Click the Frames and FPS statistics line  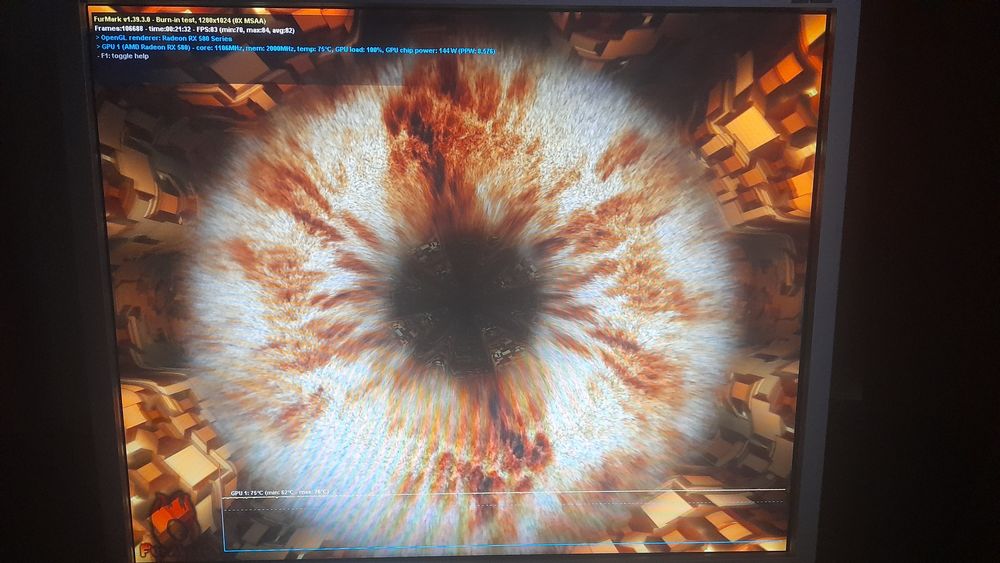click(x=195, y=29)
